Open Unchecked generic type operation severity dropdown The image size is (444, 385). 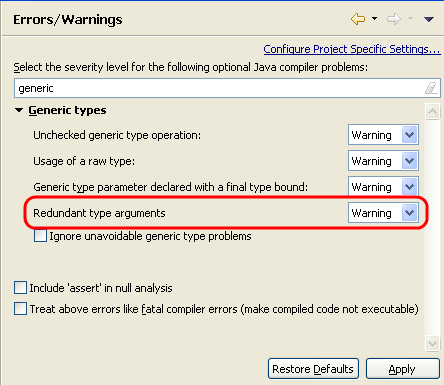point(383,135)
